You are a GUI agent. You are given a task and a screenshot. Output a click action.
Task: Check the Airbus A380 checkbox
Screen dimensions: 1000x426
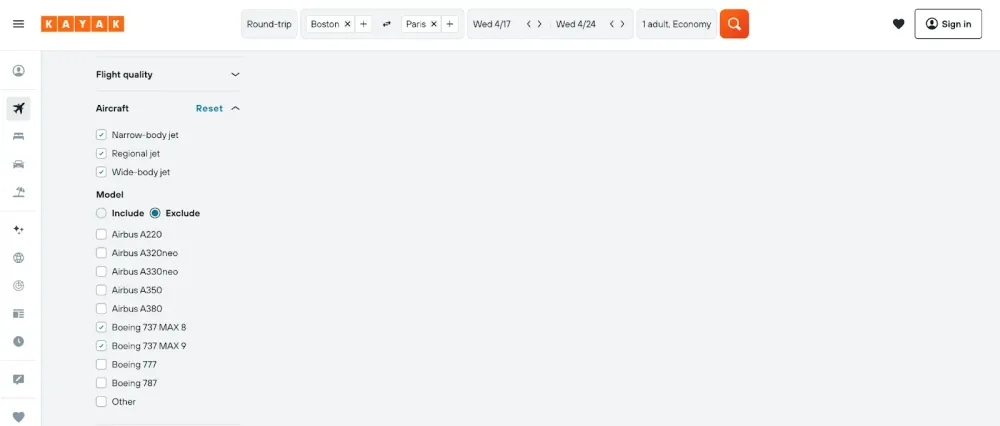pos(101,309)
